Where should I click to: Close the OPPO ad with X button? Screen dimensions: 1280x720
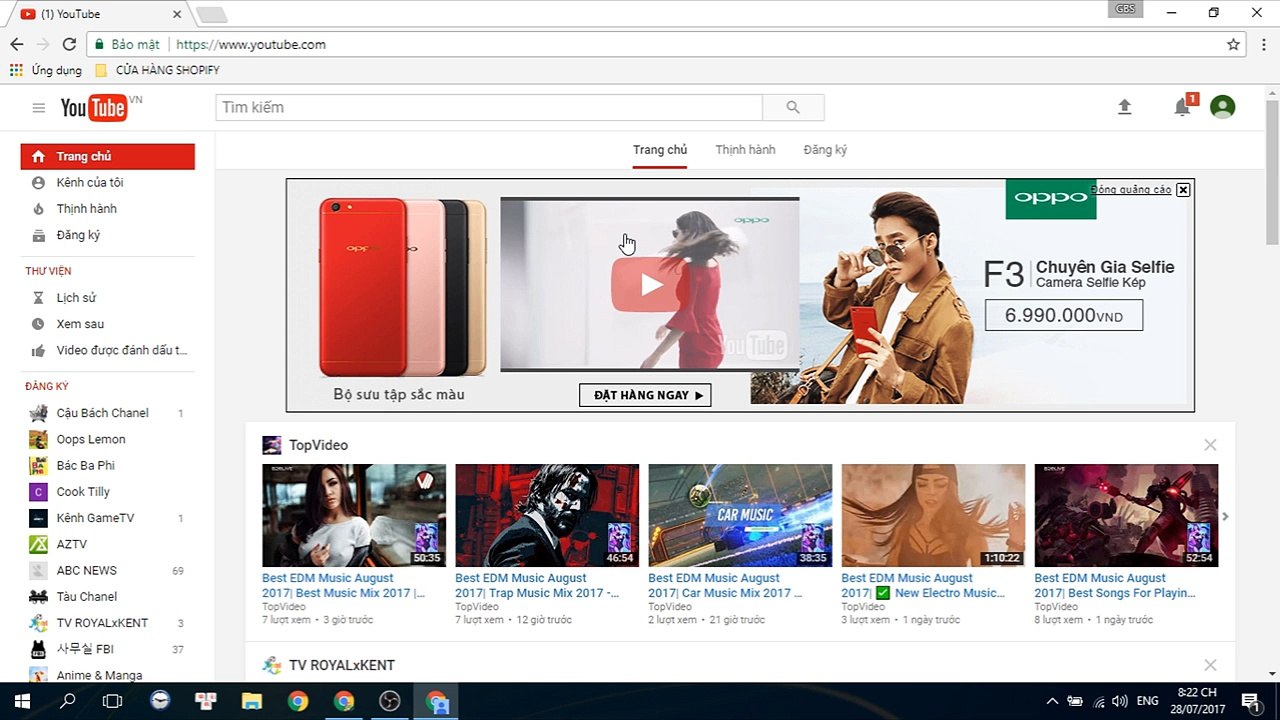click(x=1183, y=190)
